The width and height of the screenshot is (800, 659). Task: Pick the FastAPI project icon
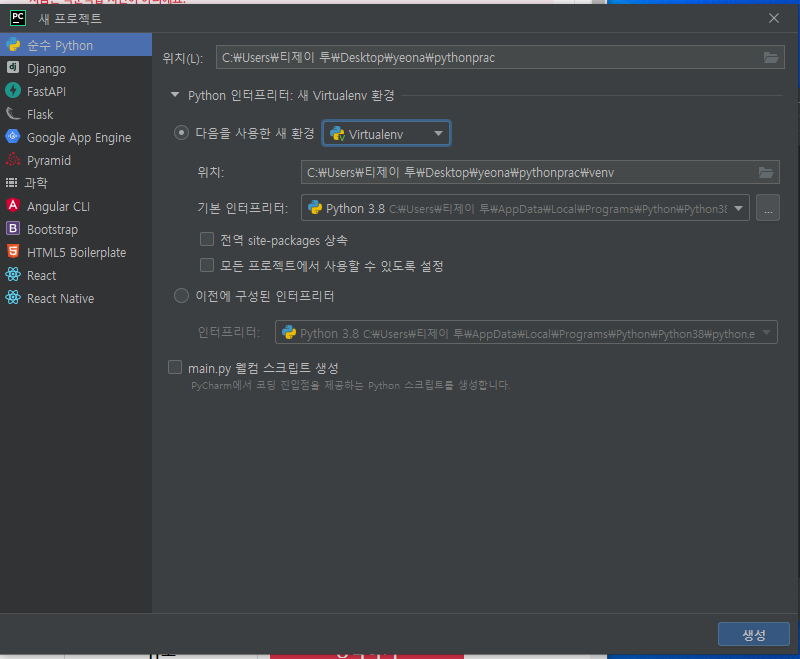pos(13,91)
